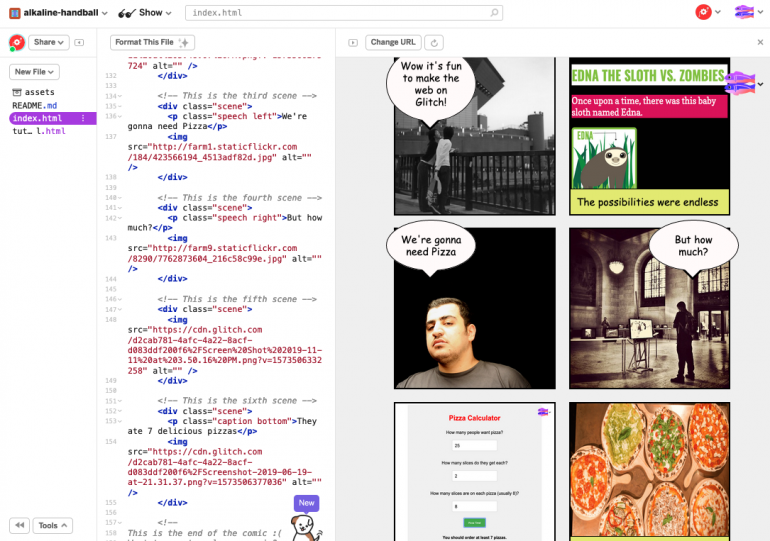Click the preview pane toggle icon
The width and height of the screenshot is (770, 541).
pos(353,43)
